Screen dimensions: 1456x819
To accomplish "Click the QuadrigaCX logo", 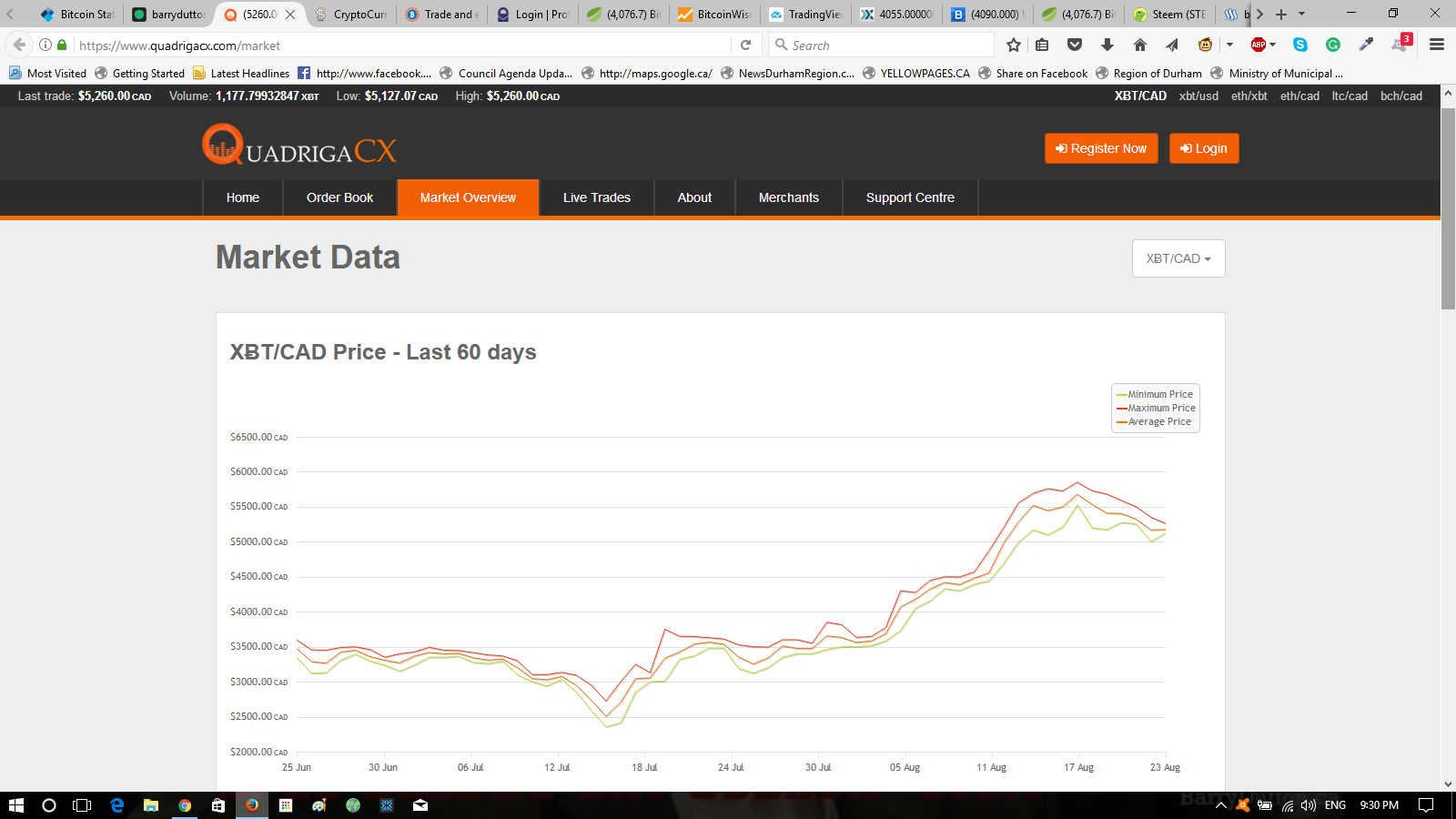I will point(299,146).
